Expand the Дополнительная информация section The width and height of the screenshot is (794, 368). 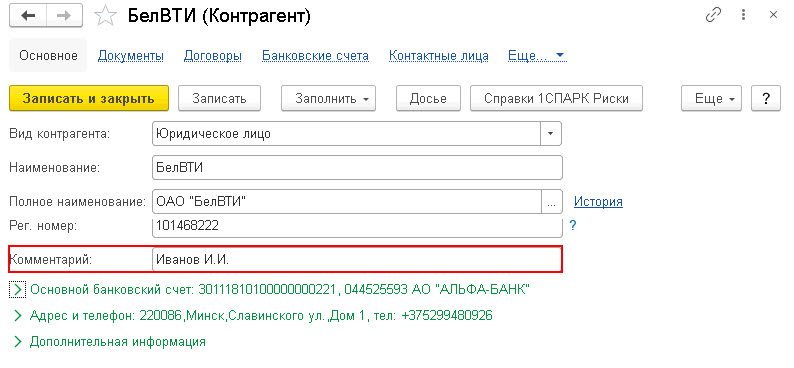point(18,342)
